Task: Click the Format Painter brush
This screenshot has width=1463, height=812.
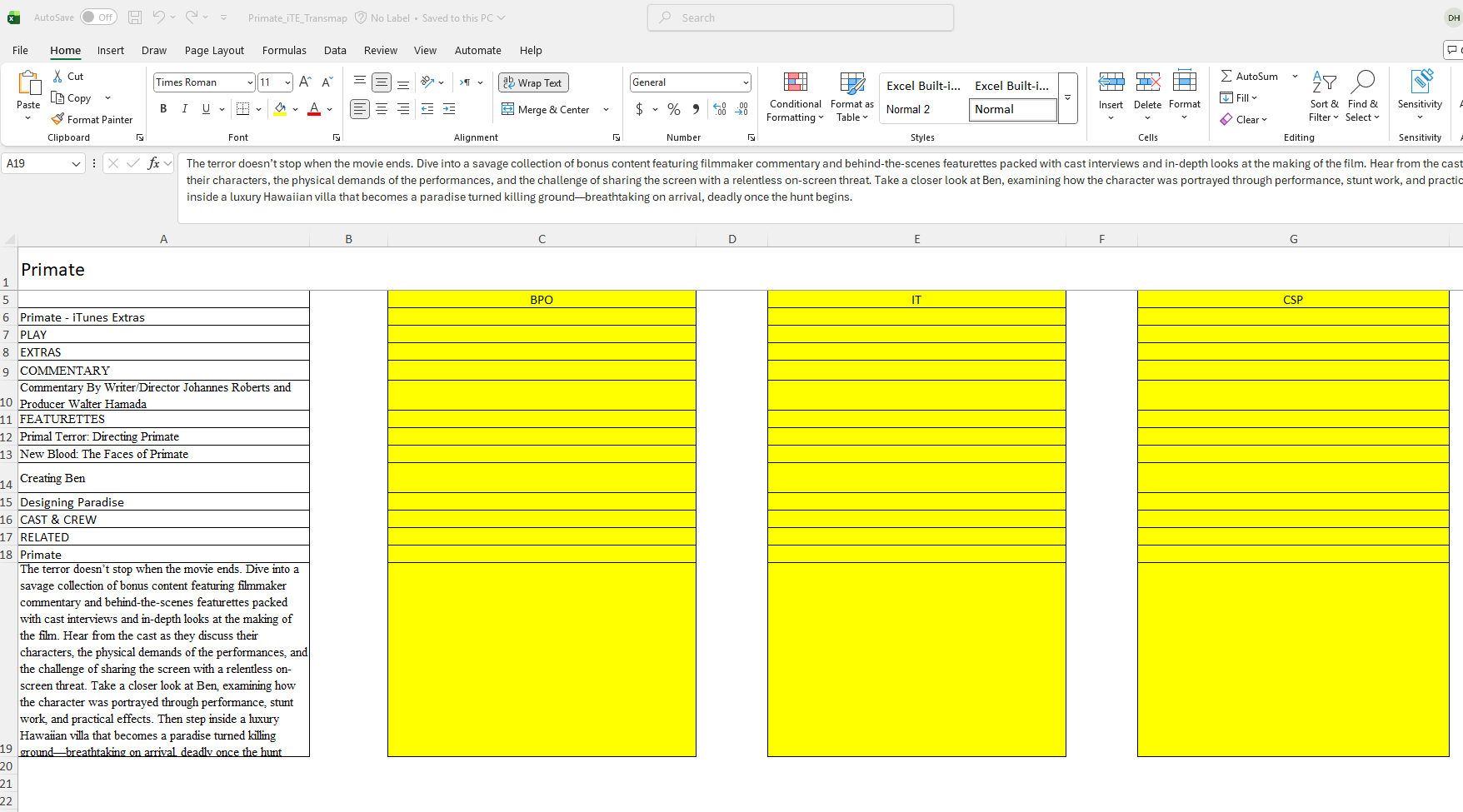Action: 57,119
